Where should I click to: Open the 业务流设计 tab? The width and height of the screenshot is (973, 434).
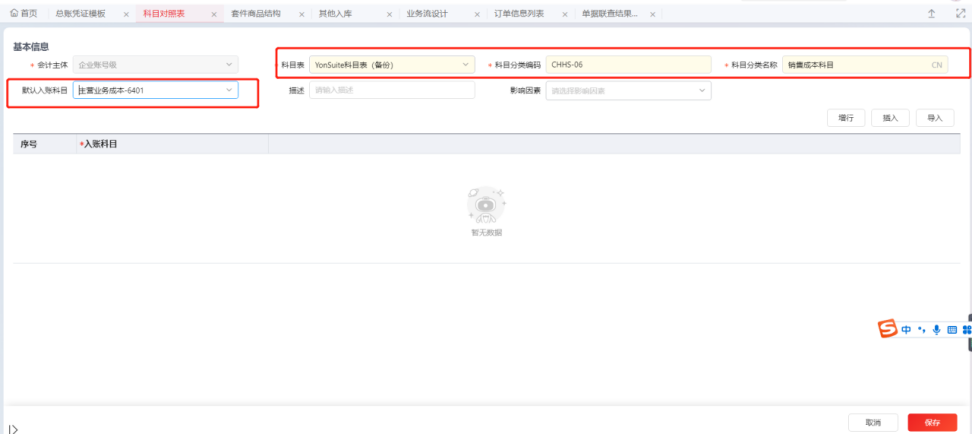[x=427, y=14]
